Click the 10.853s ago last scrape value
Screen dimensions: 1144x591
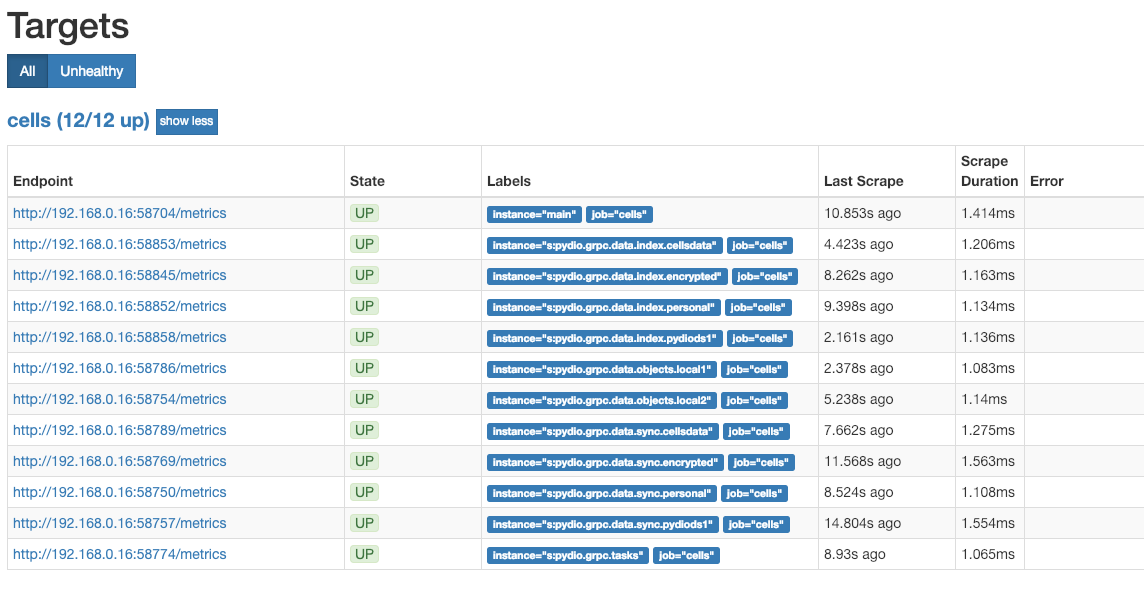pos(862,213)
